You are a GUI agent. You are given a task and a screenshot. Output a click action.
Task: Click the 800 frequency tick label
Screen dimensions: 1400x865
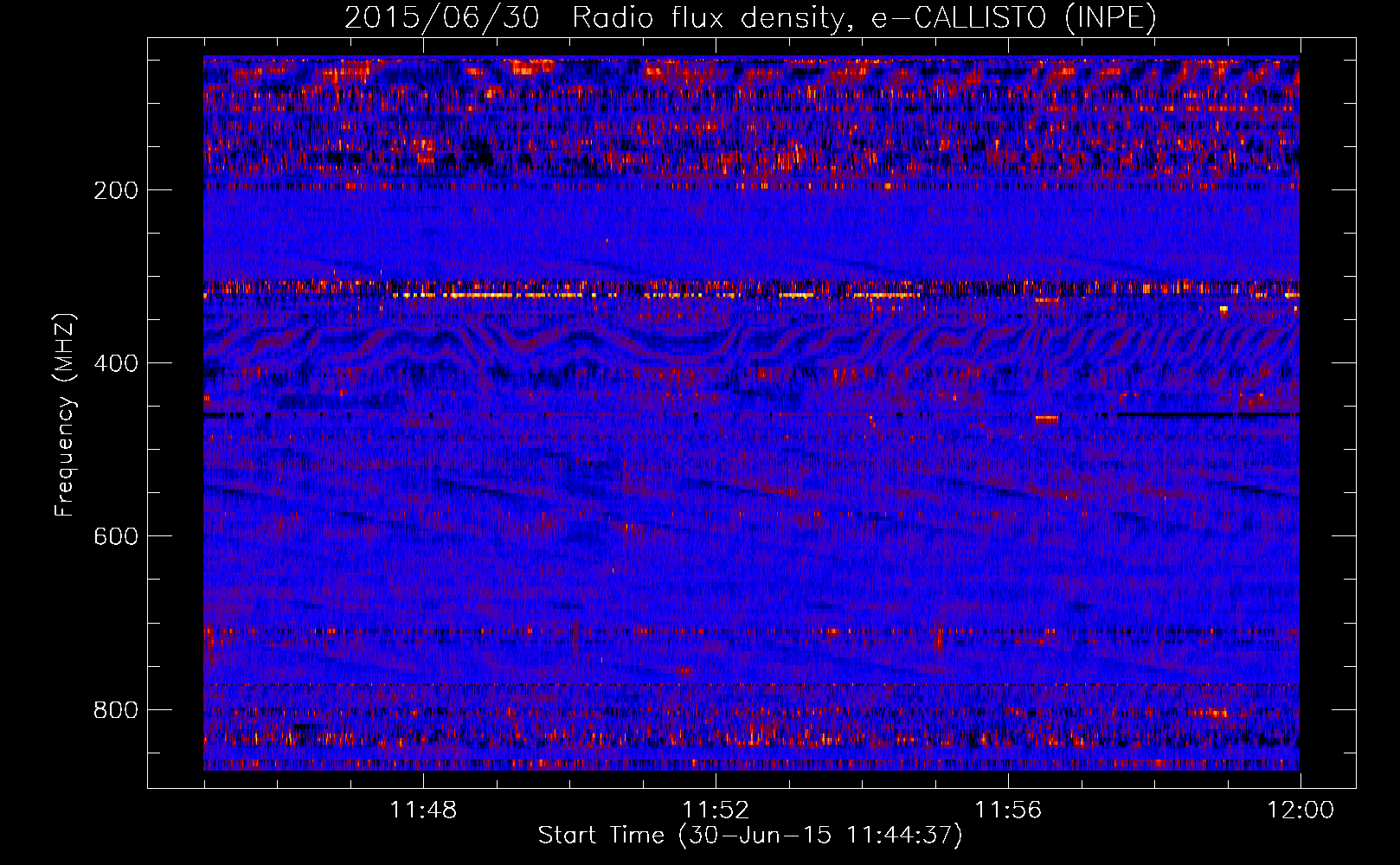point(116,710)
